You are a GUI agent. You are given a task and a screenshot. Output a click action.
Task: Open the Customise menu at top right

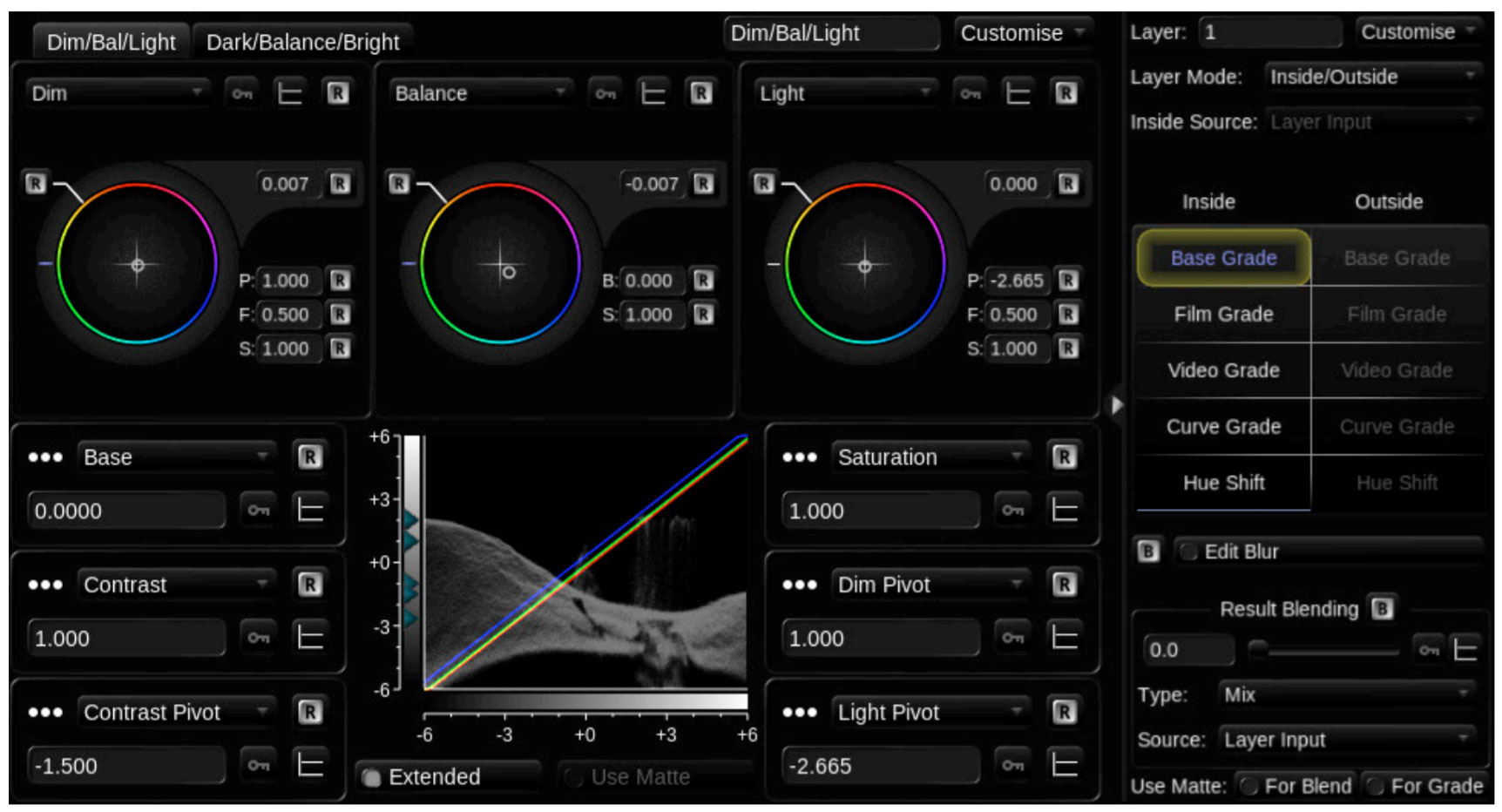[x=1416, y=31]
